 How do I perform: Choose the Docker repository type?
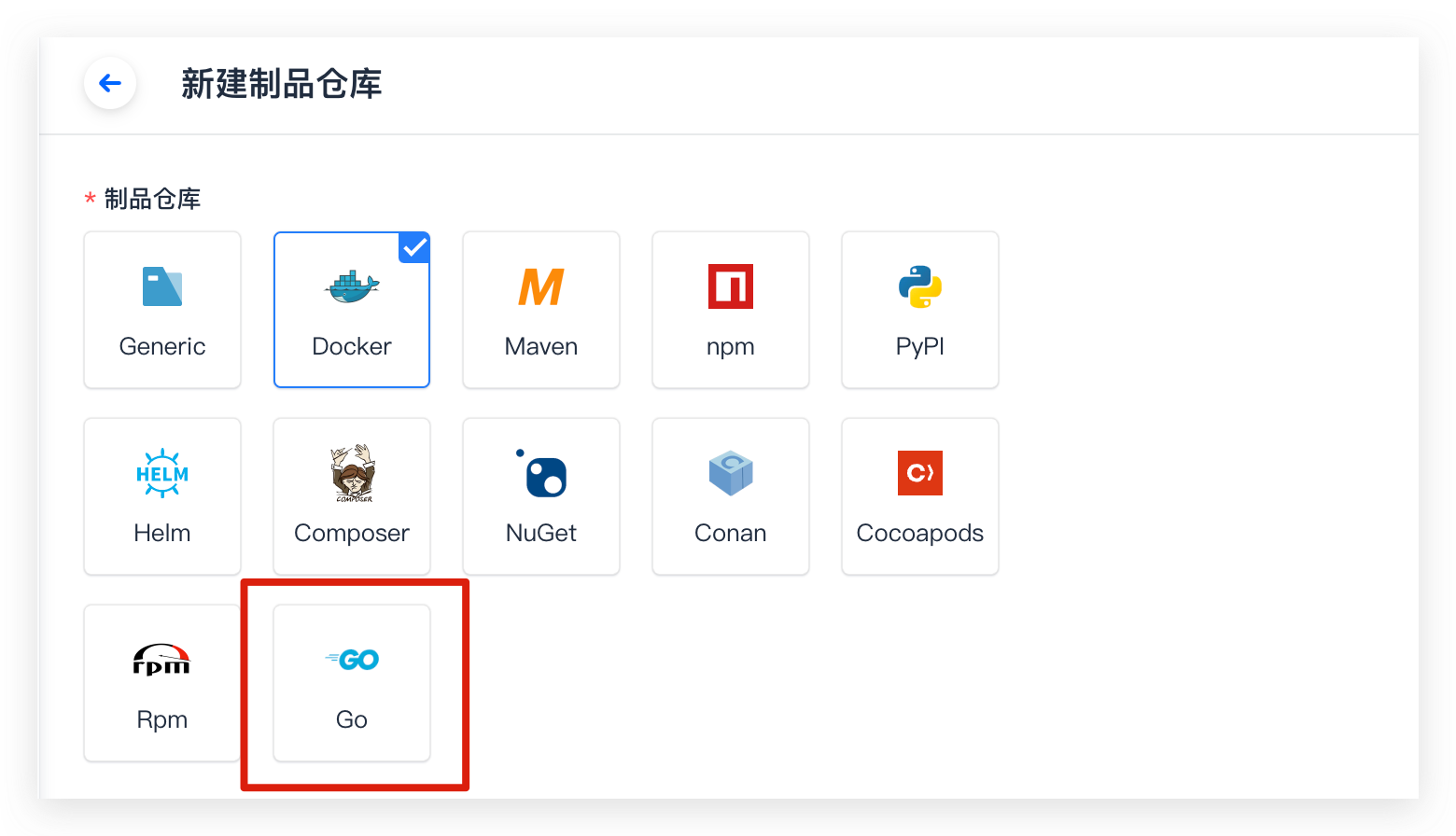point(352,310)
